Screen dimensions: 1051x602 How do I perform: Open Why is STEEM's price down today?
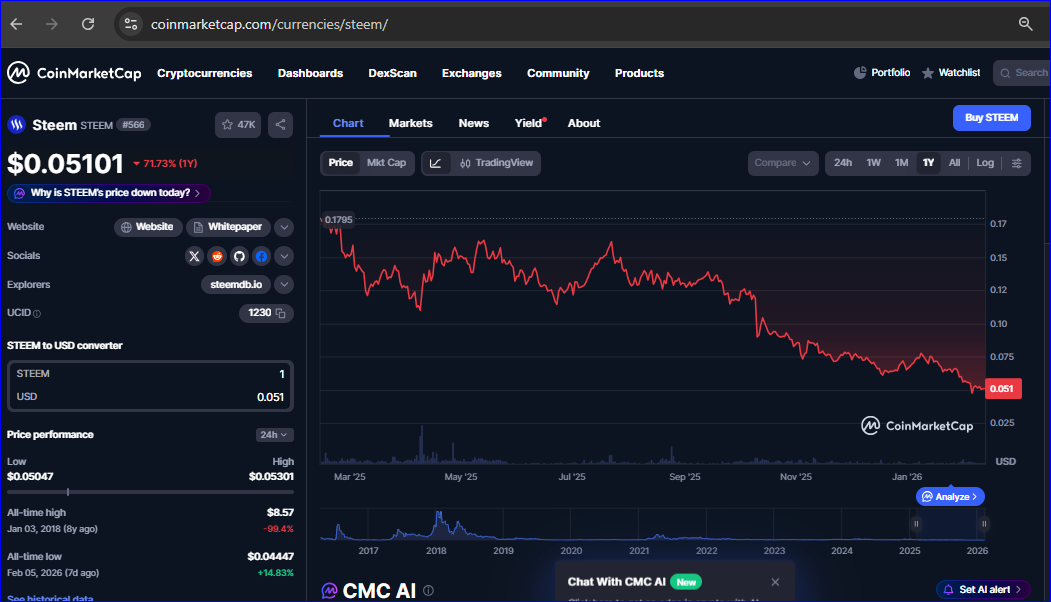point(109,193)
